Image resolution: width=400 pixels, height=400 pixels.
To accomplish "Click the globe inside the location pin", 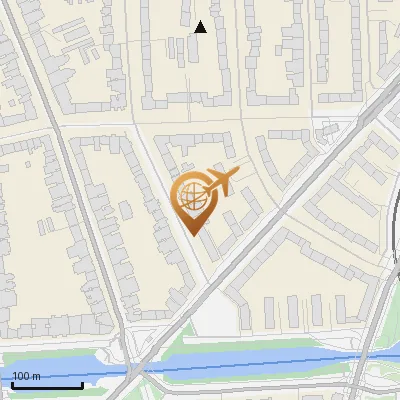I will tap(194, 196).
